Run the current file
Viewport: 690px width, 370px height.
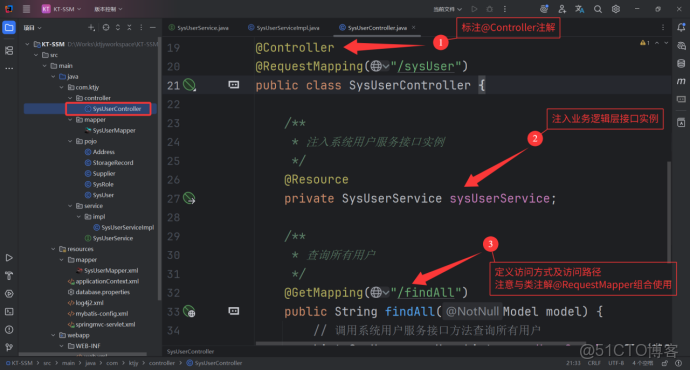point(474,9)
